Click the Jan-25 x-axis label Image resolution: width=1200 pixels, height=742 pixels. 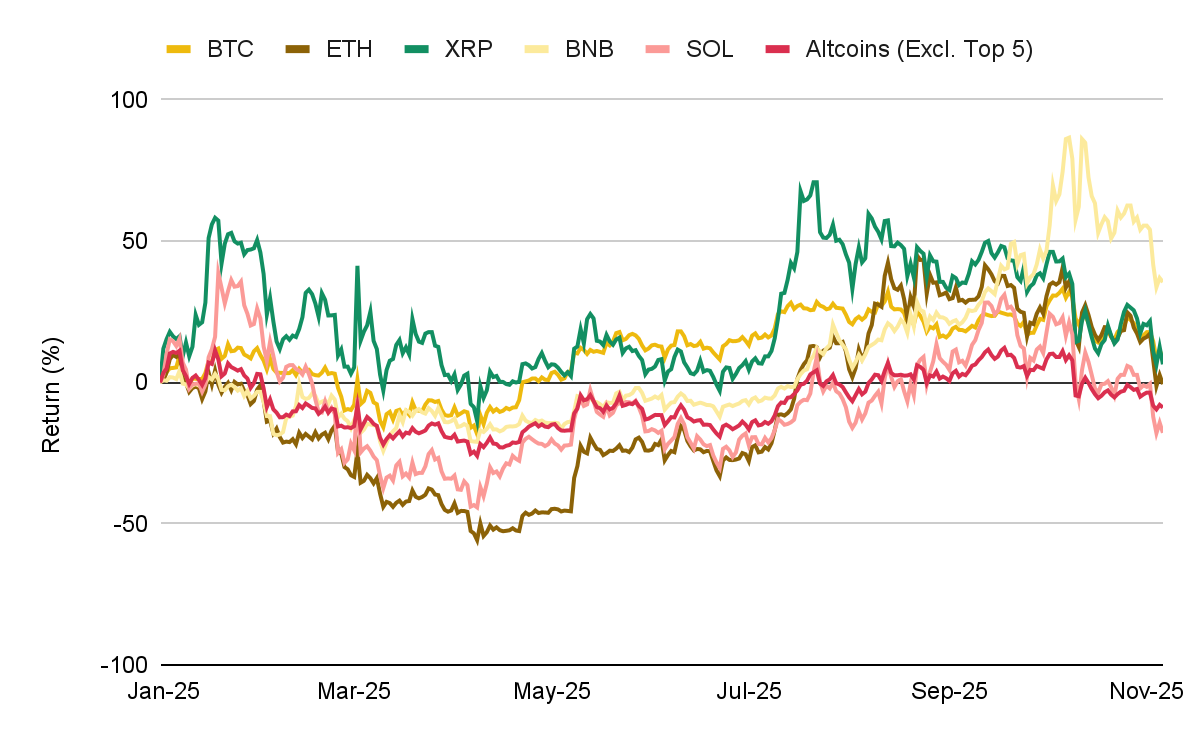[163, 690]
